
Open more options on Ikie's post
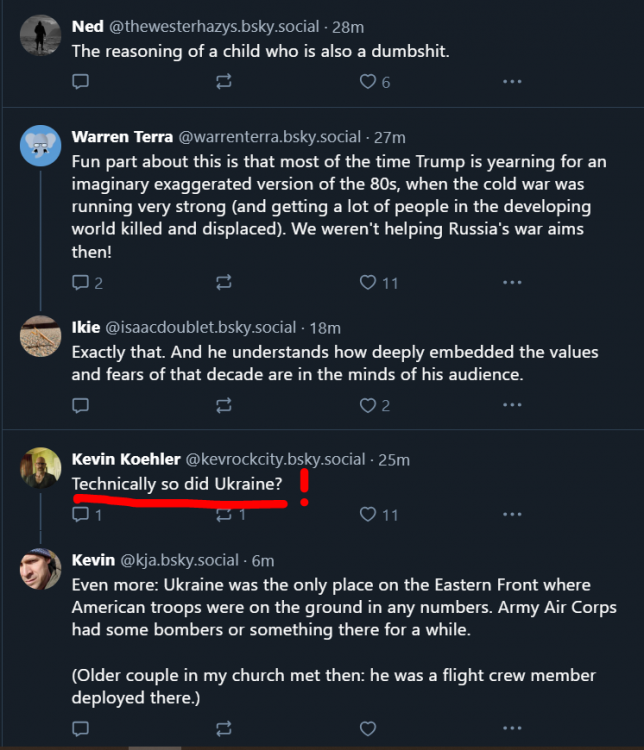tap(512, 405)
